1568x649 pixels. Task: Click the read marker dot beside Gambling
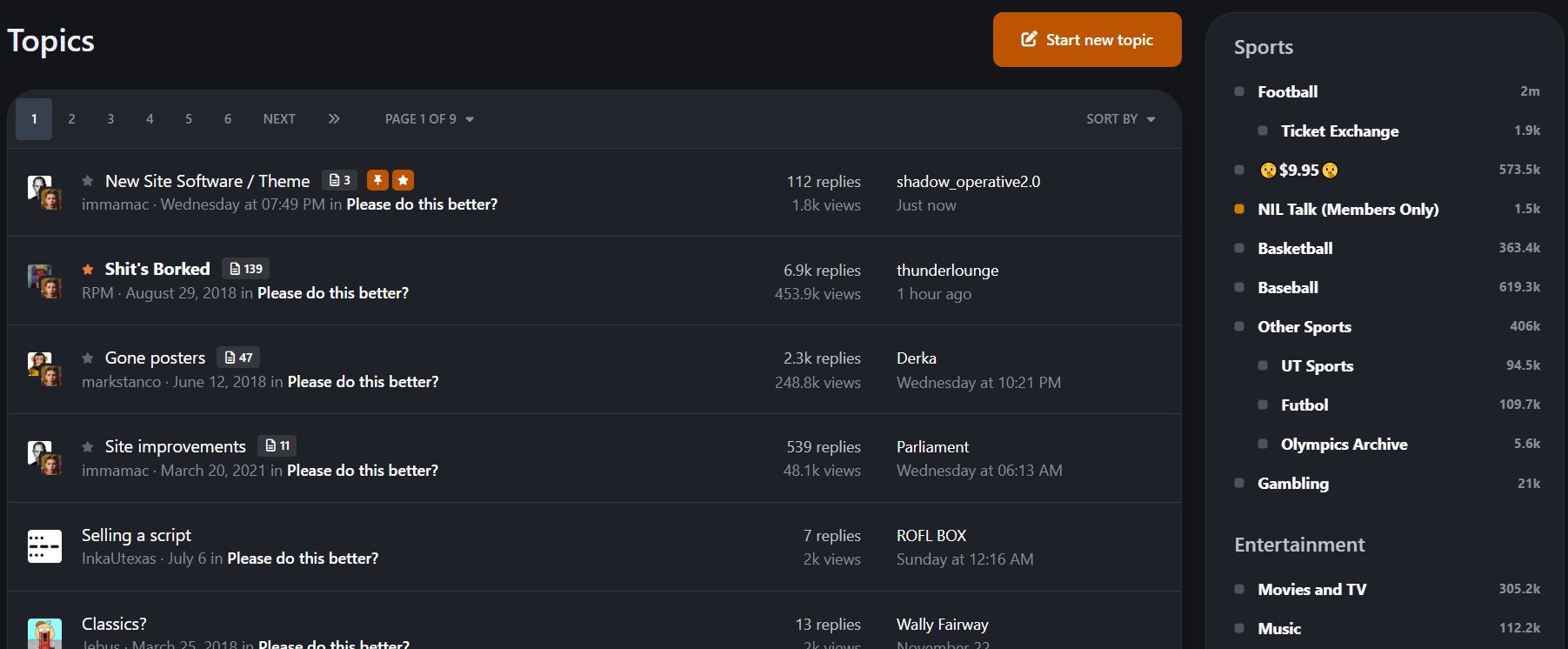pos(1239,483)
